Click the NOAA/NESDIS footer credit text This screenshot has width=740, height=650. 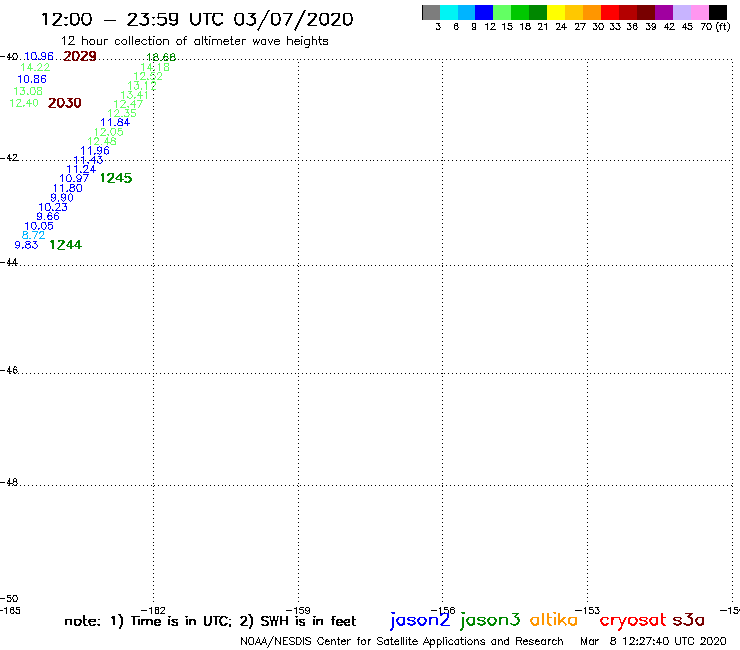click(402, 641)
